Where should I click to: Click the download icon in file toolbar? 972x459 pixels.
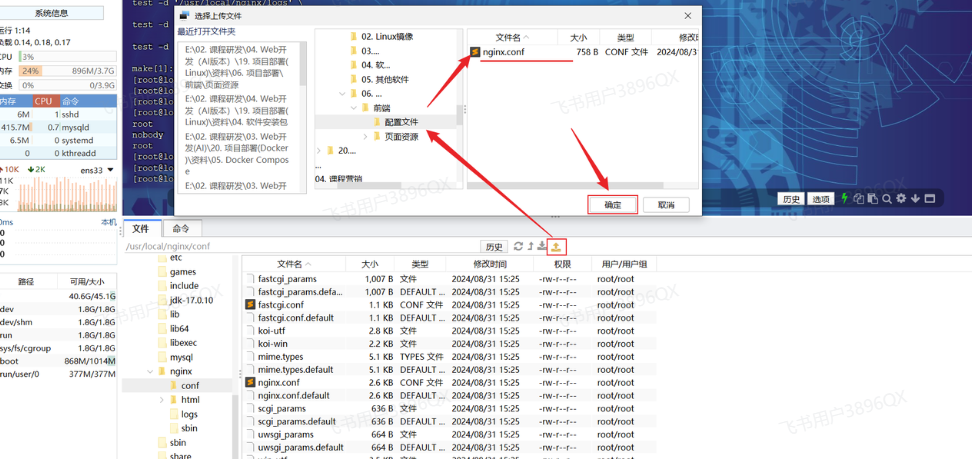coord(542,246)
